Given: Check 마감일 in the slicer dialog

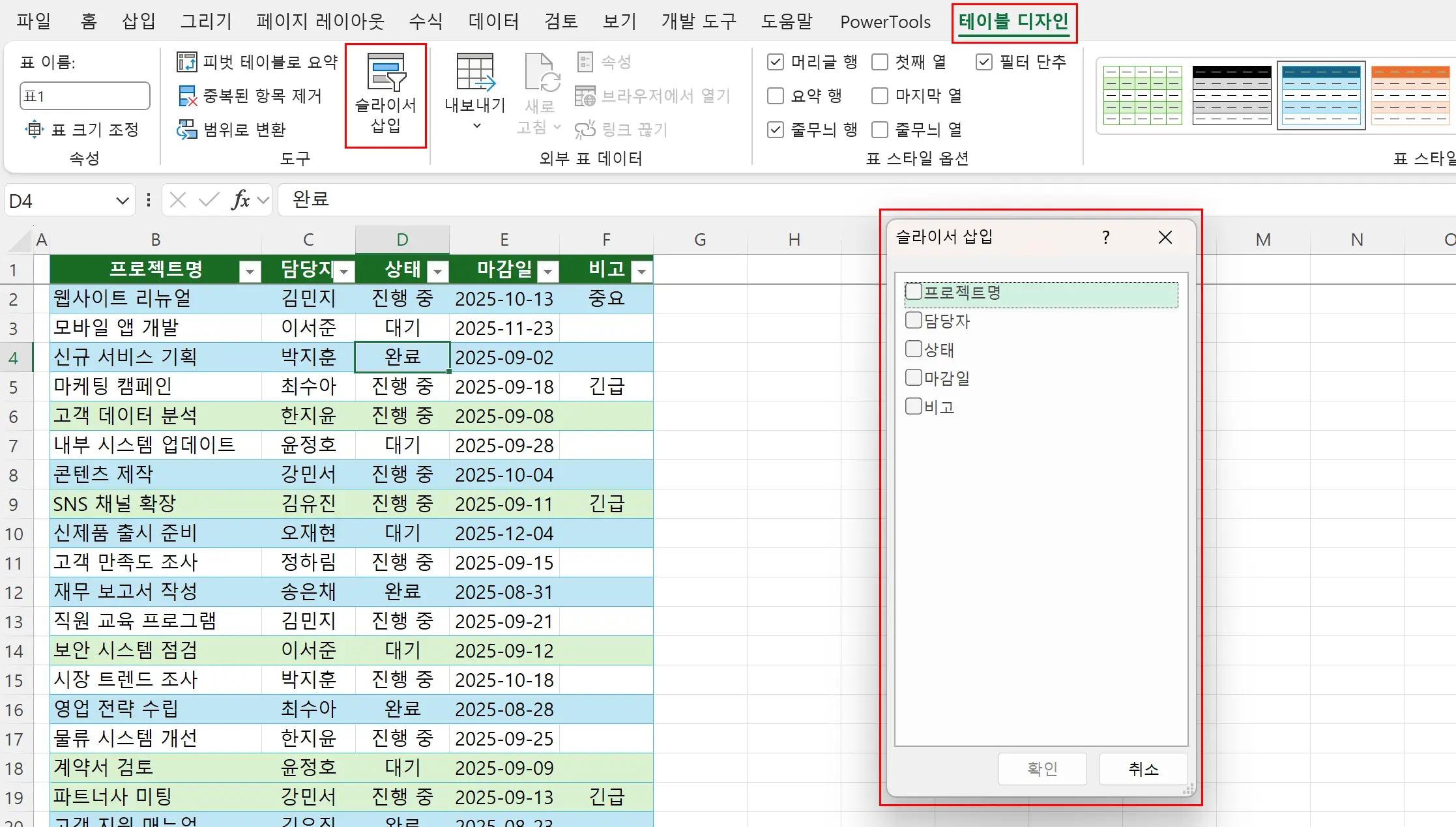Looking at the screenshot, I should [914, 377].
